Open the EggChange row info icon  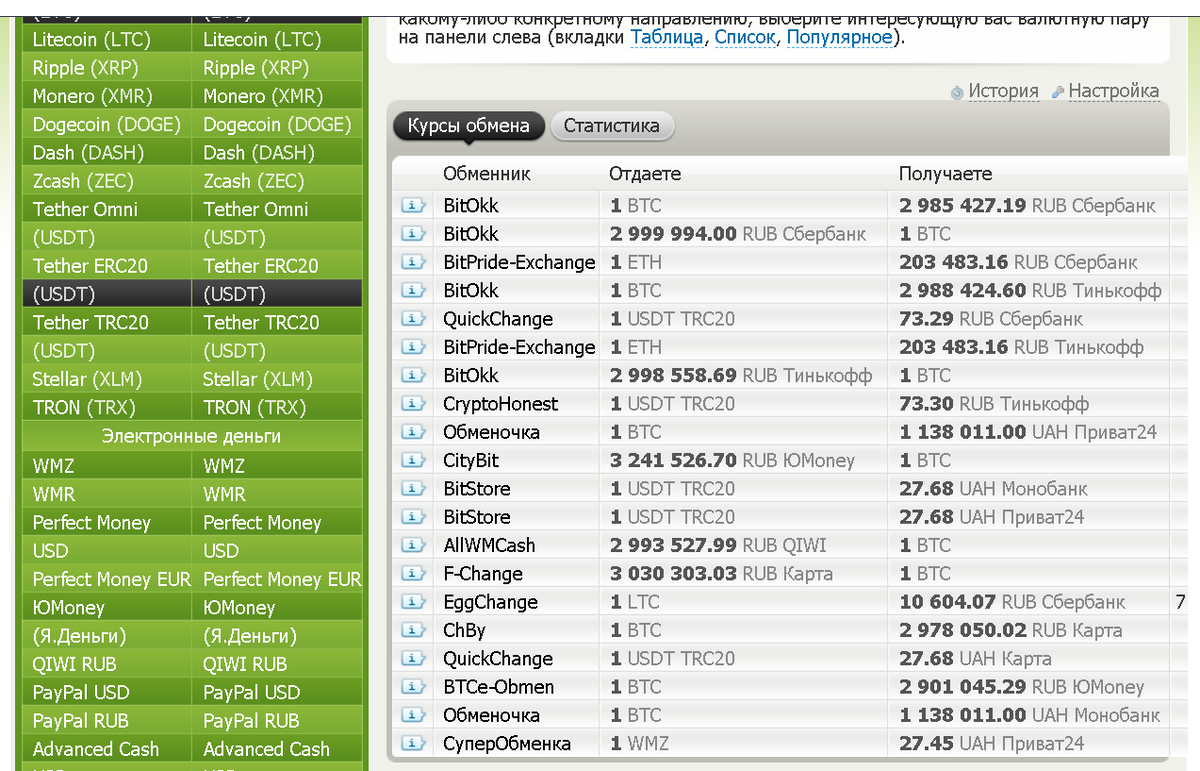(413, 602)
